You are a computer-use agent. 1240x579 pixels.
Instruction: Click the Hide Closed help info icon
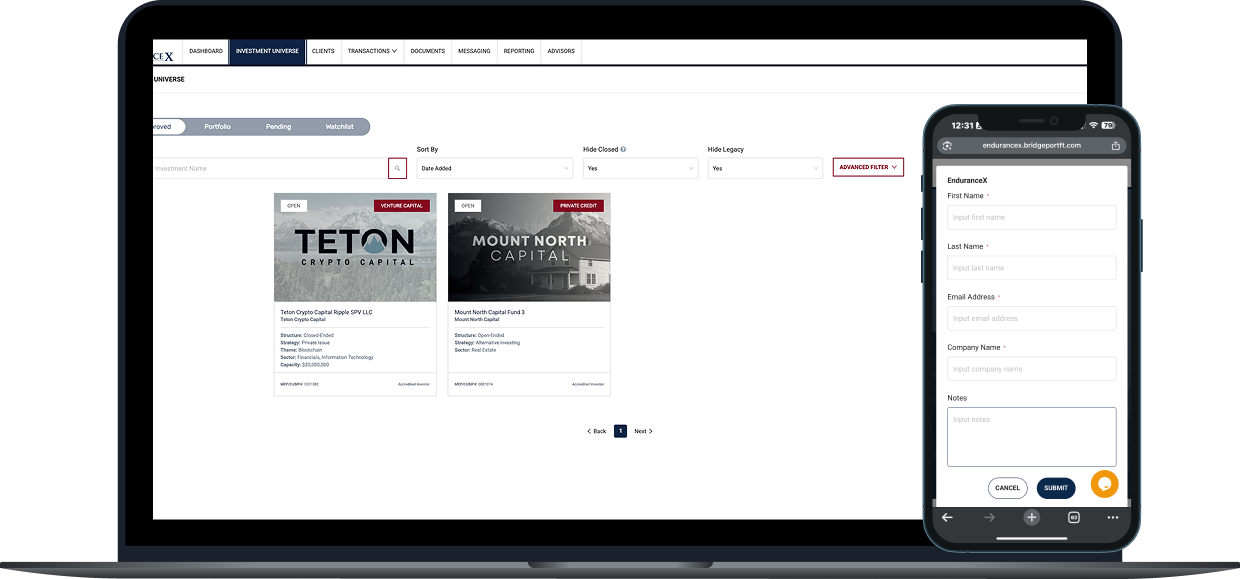623,150
